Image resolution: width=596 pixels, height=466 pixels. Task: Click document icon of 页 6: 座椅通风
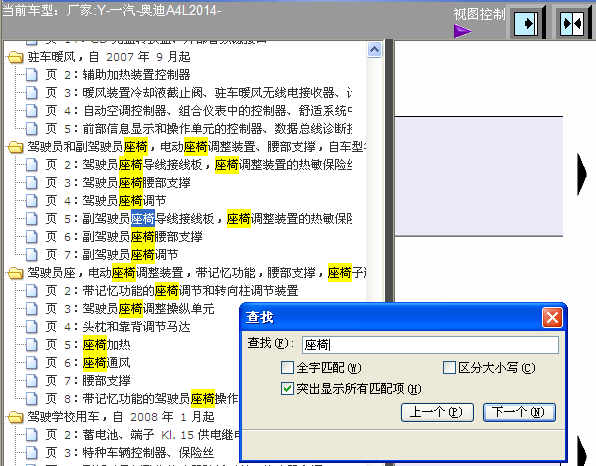[x=32, y=363]
